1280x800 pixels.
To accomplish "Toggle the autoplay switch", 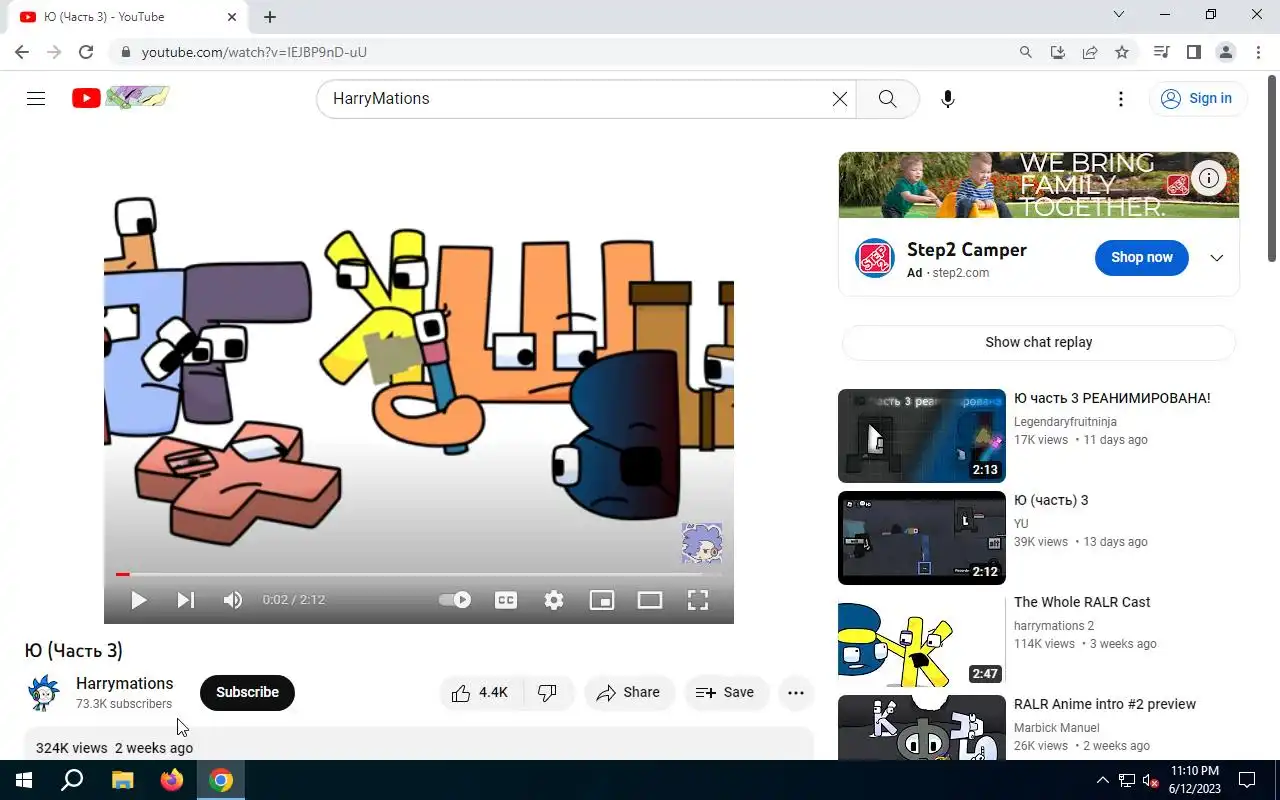I will [455, 600].
